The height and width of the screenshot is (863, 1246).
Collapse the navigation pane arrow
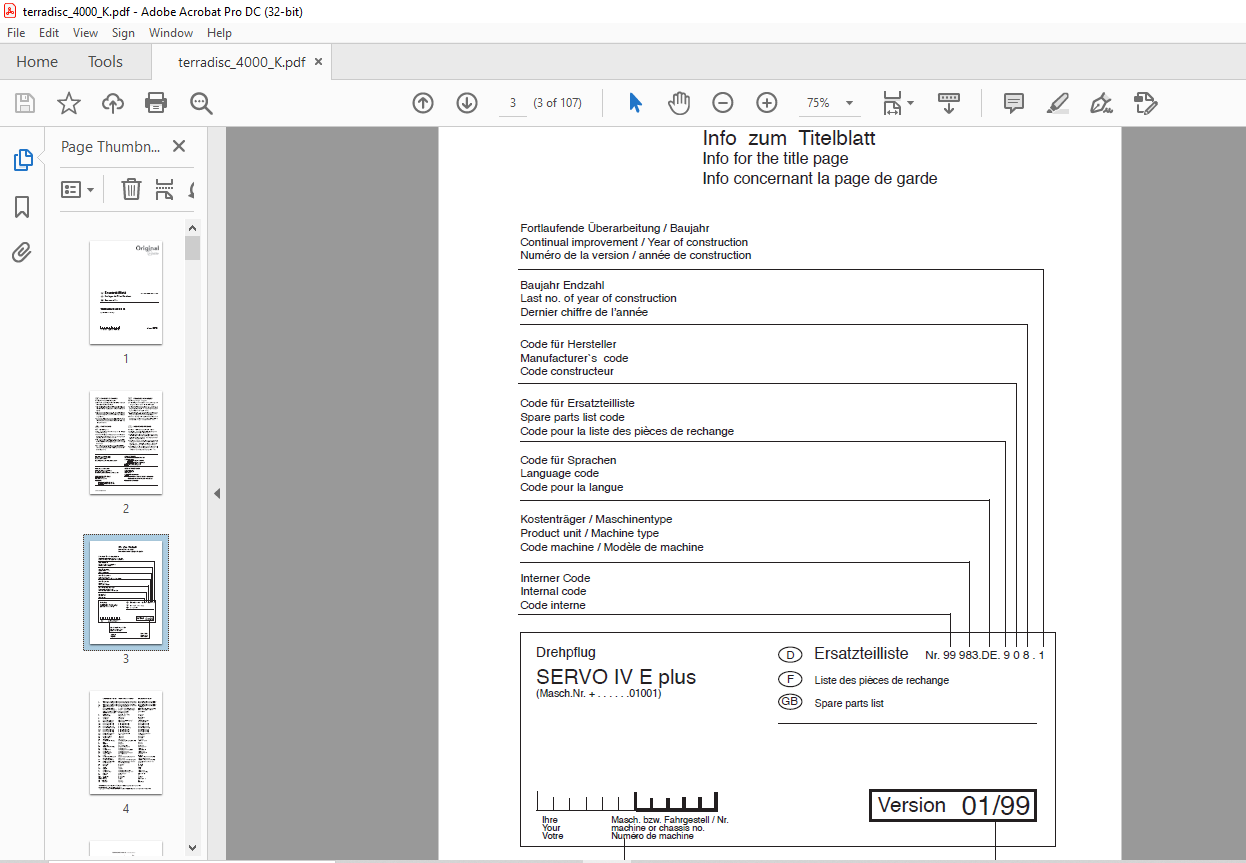(217, 493)
